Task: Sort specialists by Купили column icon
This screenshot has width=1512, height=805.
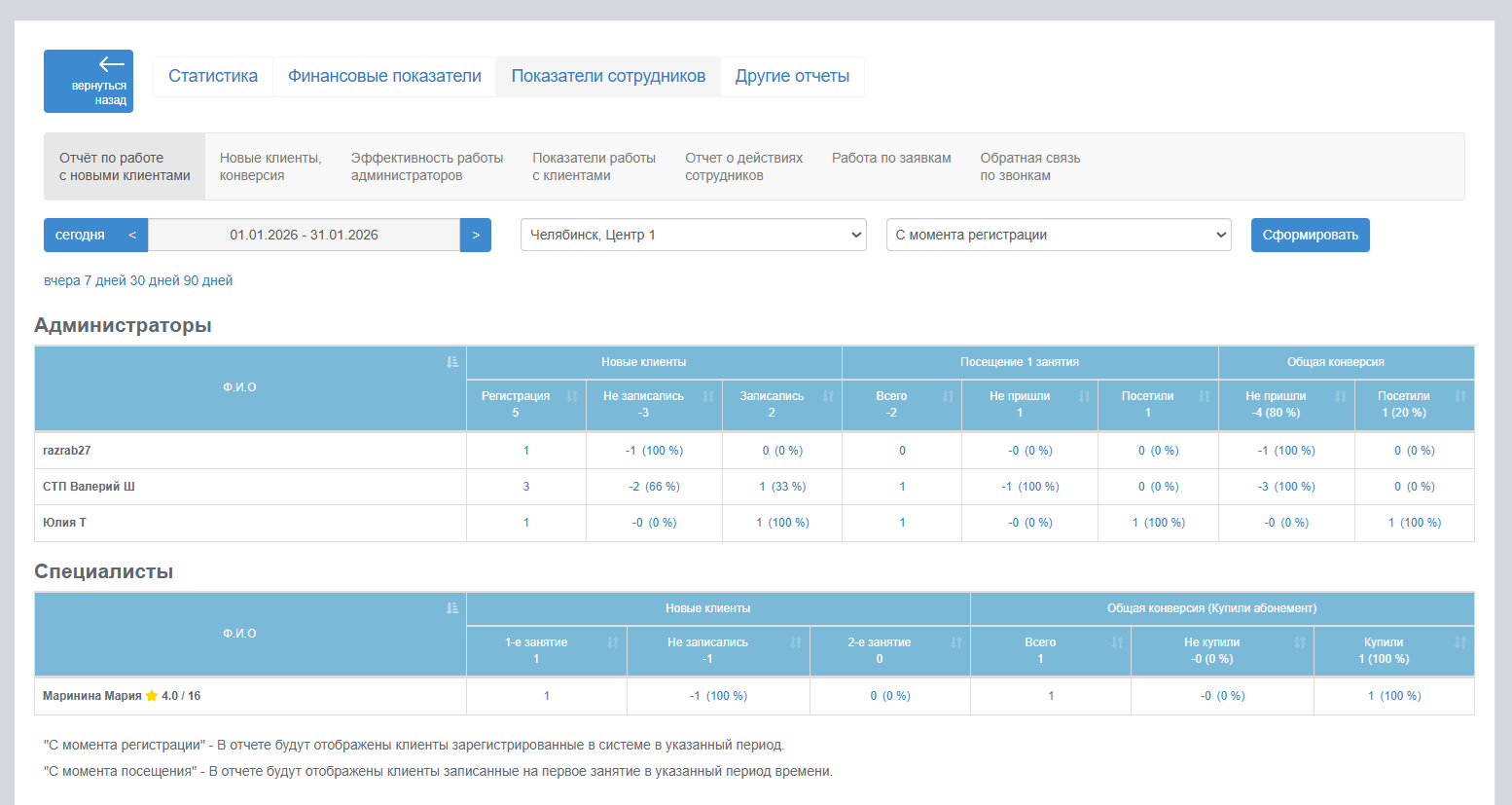Action: [x=1460, y=642]
